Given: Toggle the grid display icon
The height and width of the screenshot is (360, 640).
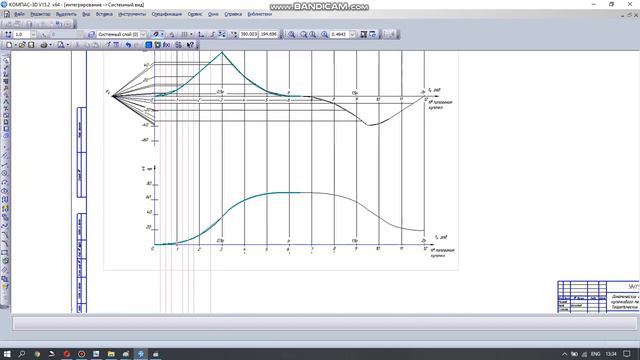Looking at the screenshot, I should 184,35.
